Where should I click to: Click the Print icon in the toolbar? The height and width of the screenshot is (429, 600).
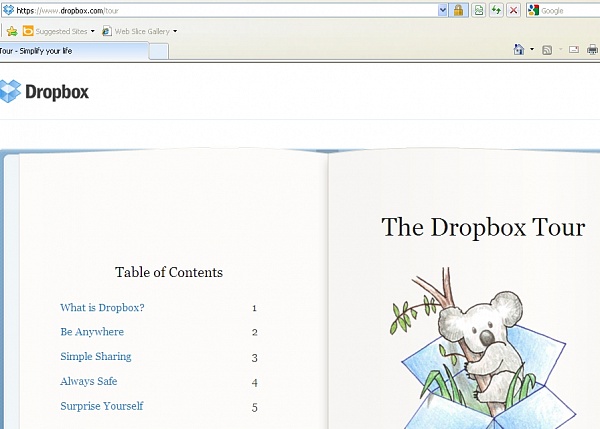pos(593,49)
